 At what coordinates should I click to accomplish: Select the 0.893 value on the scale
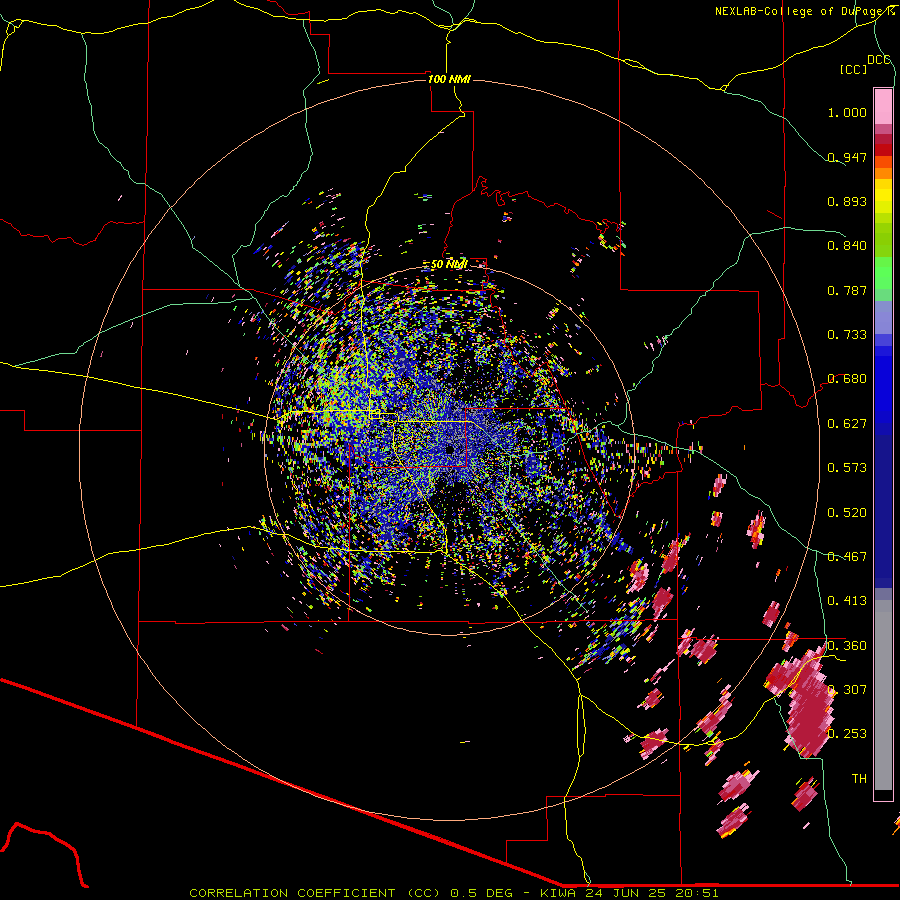point(847,201)
